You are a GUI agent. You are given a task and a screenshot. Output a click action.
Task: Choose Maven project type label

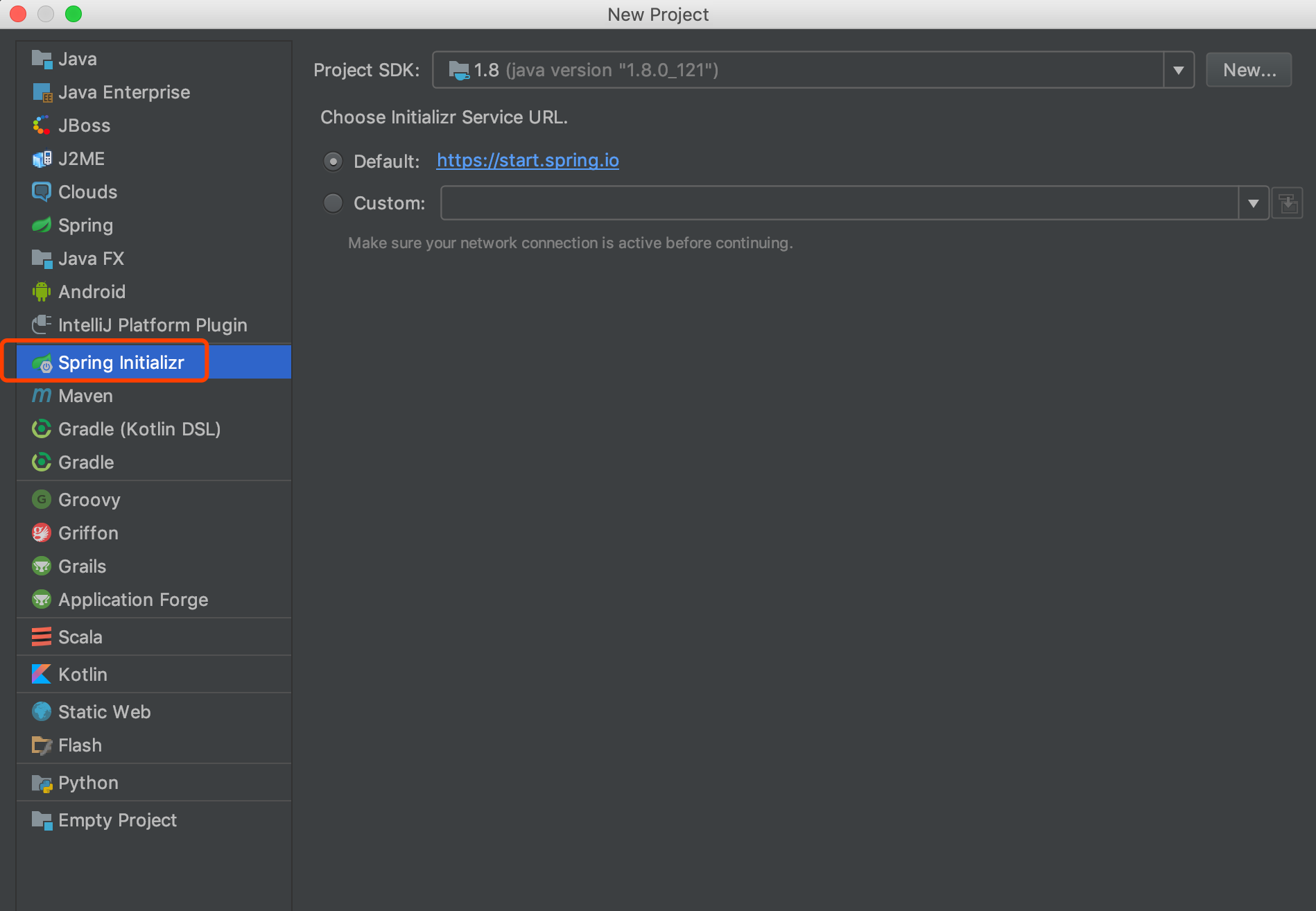click(x=85, y=397)
